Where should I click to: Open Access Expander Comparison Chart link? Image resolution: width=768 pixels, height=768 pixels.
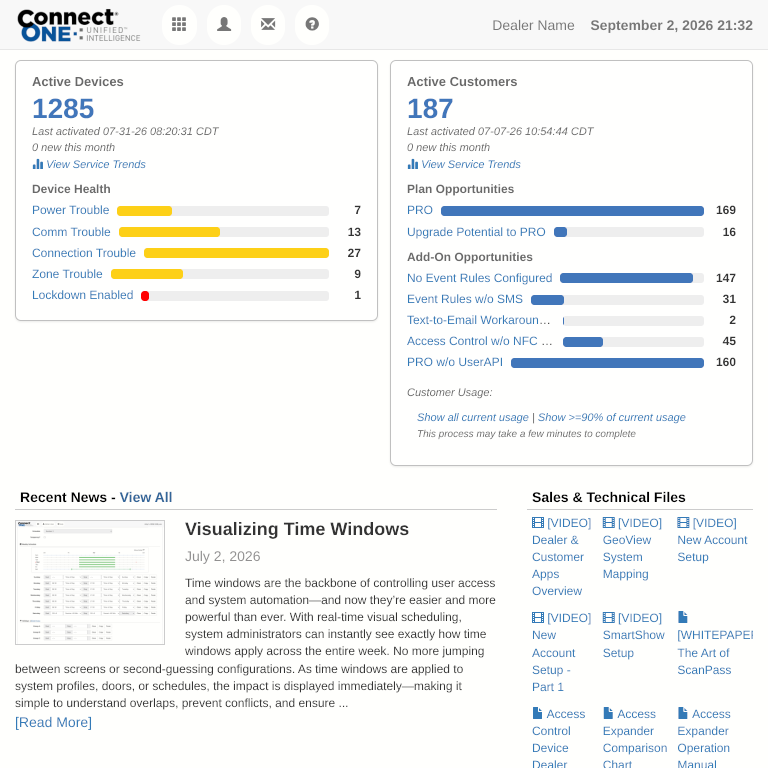point(635,738)
